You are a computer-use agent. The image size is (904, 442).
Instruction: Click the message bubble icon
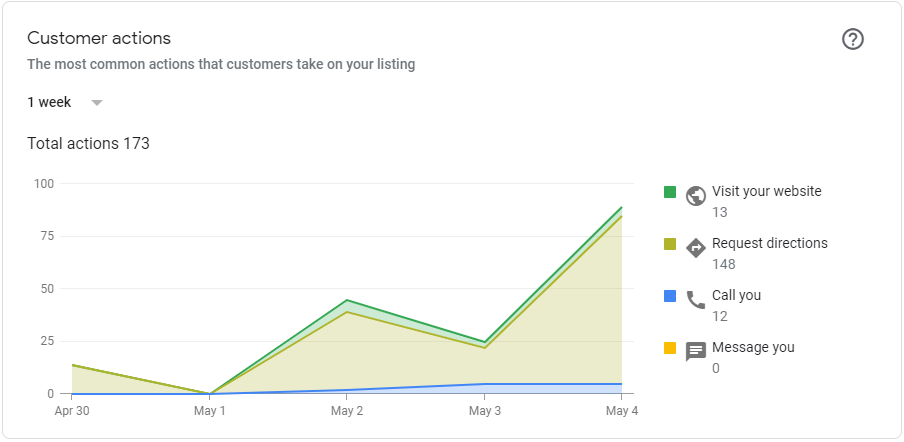click(x=696, y=352)
